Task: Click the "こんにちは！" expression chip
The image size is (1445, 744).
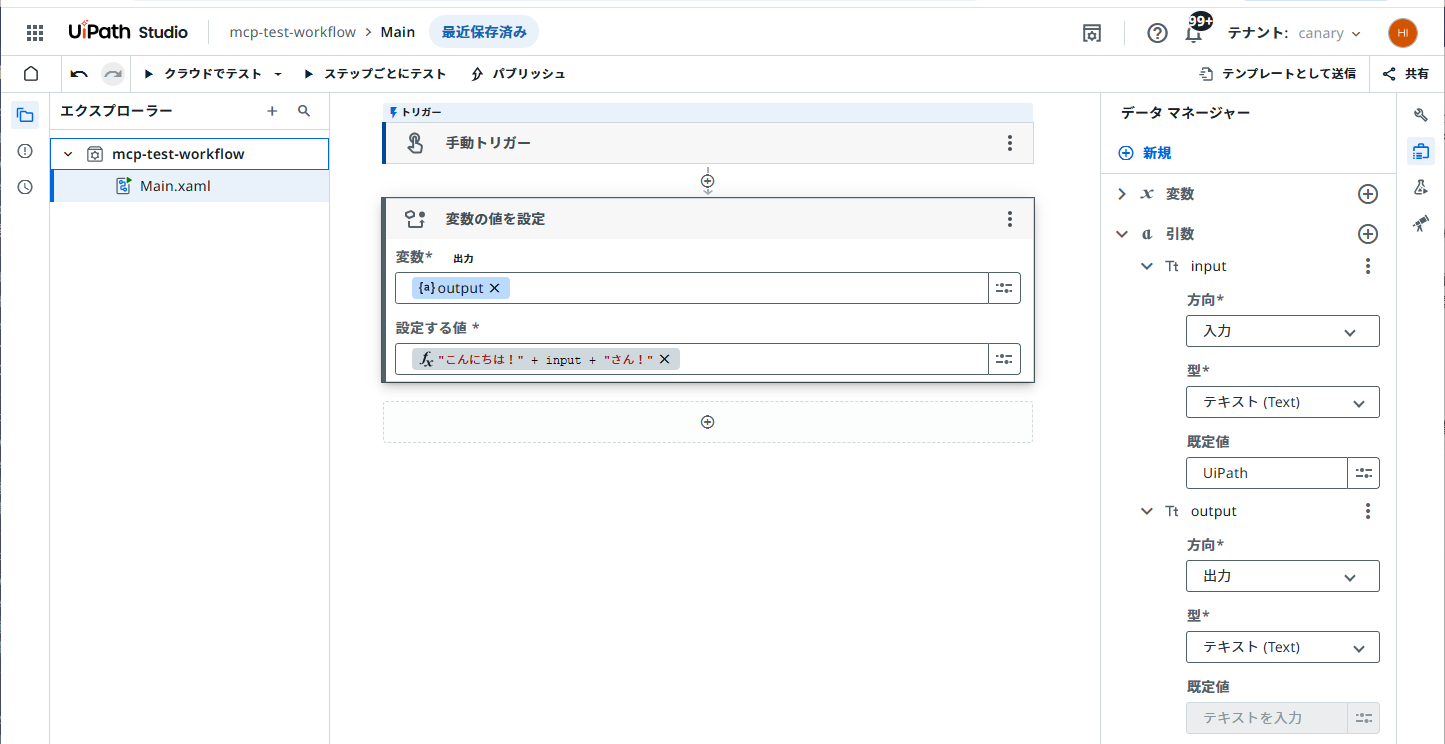Action: point(546,359)
